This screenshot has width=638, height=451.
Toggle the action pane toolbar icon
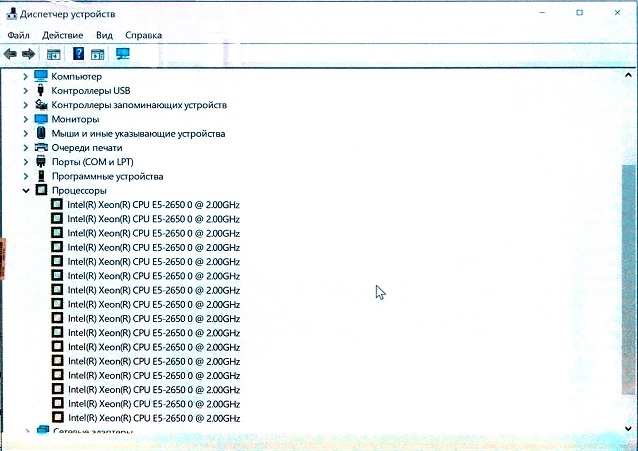pos(98,54)
